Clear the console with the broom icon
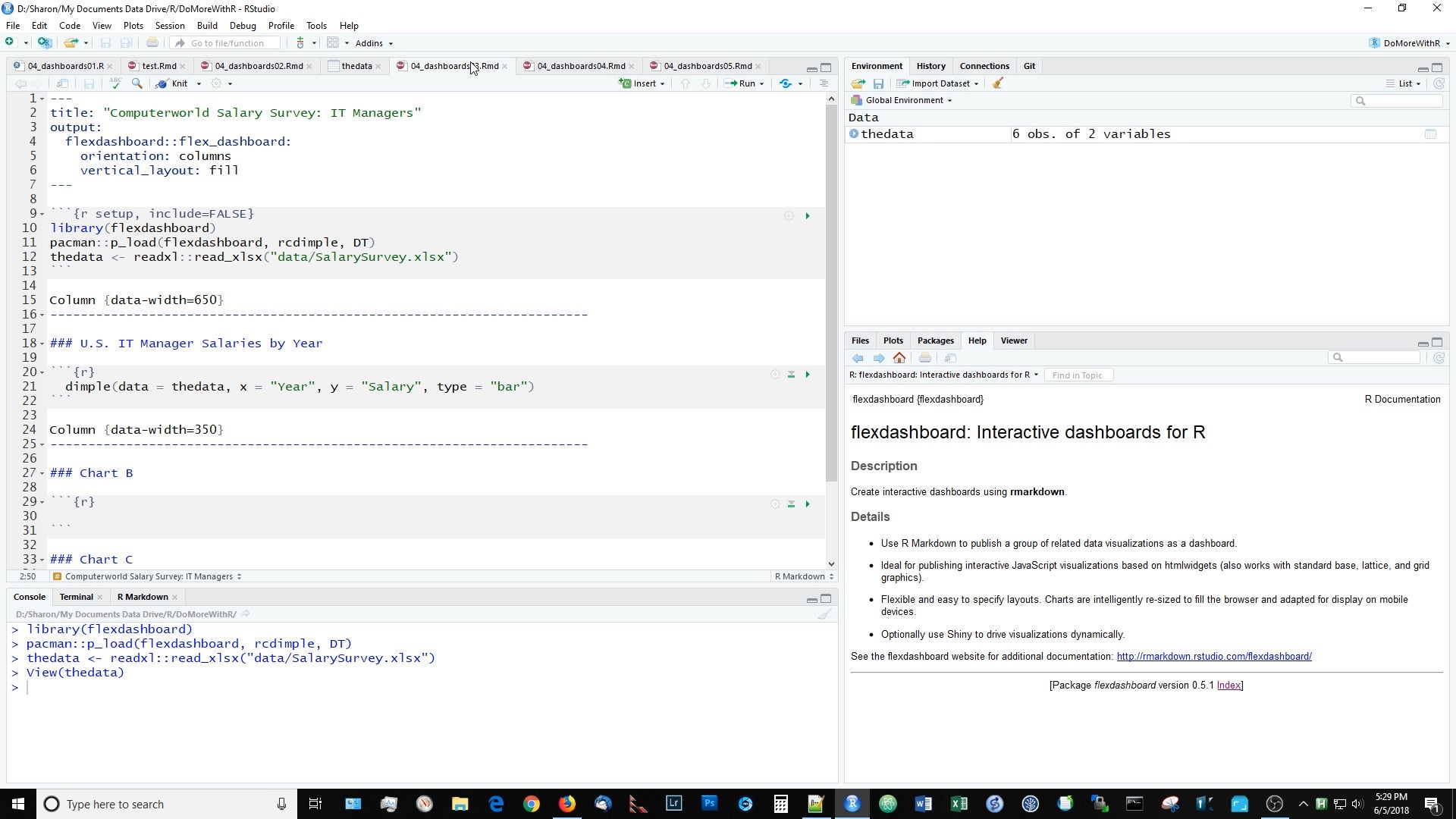Screen dimensions: 1456x819 pyautogui.click(x=825, y=614)
